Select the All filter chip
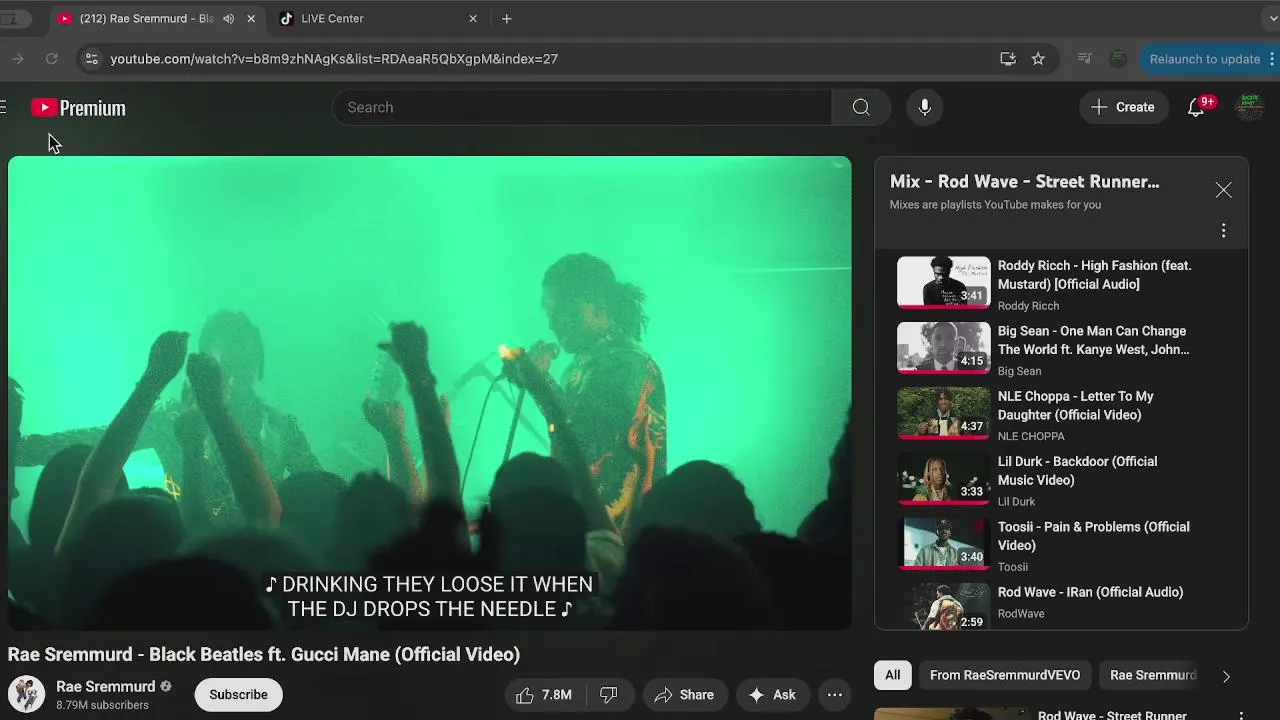The height and width of the screenshot is (720, 1280). coord(893,675)
